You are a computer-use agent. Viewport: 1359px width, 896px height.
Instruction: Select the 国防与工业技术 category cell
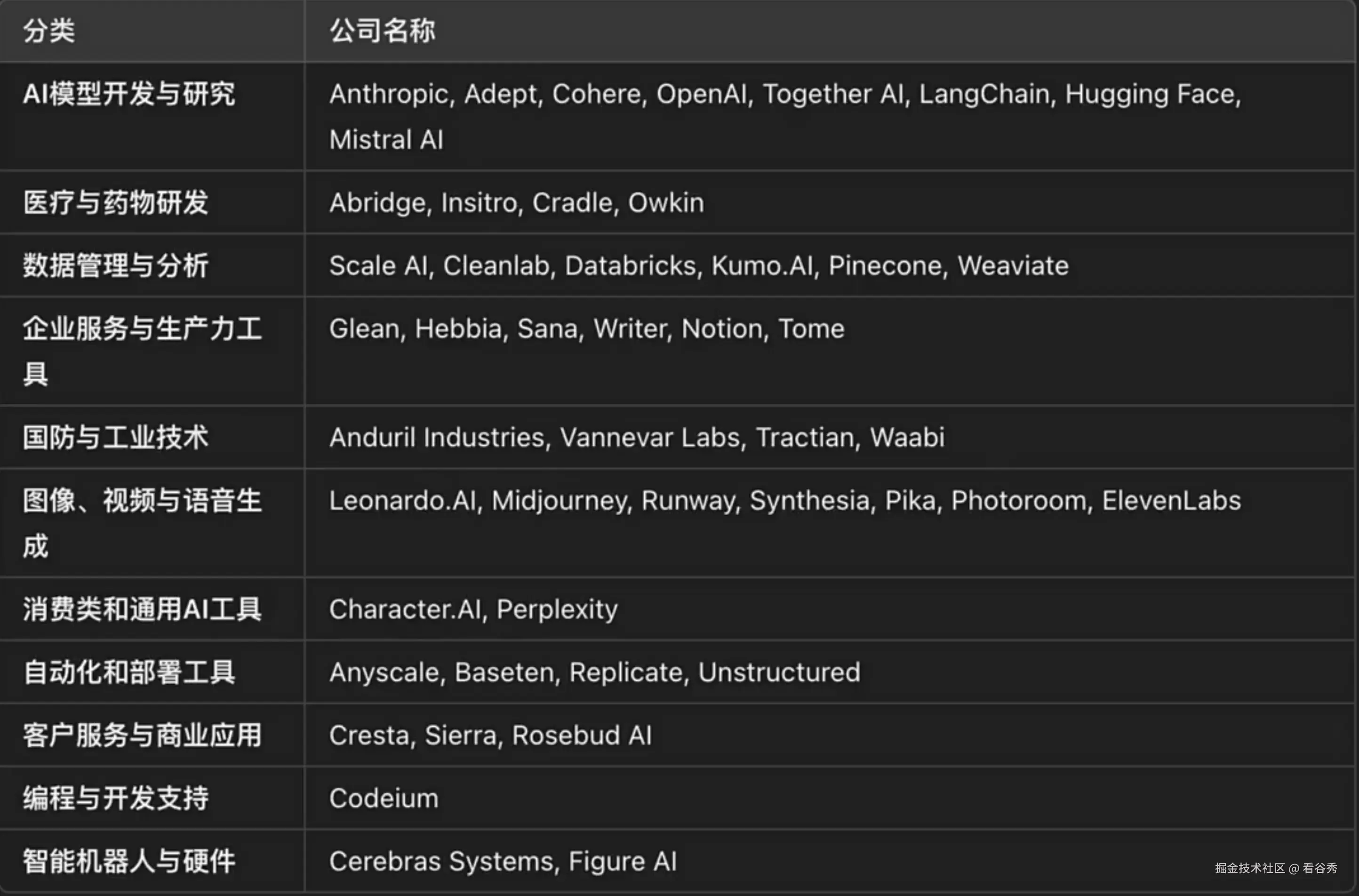pos(152,437)
